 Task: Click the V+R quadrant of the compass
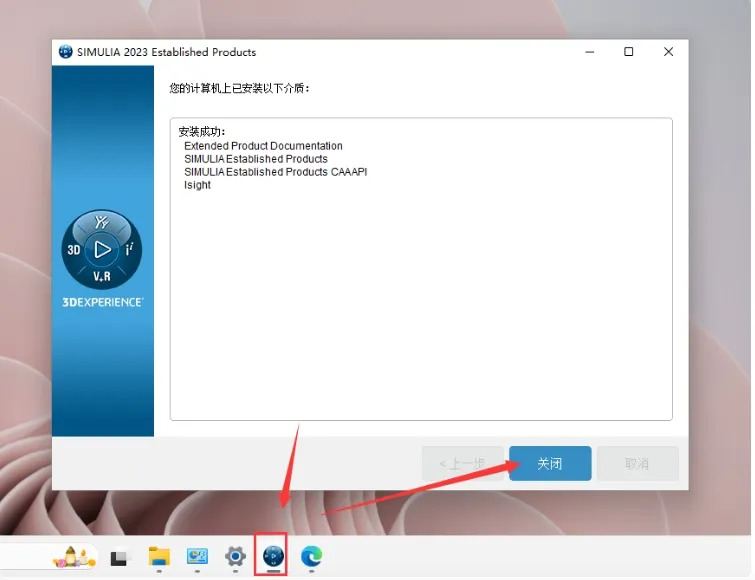102,276
